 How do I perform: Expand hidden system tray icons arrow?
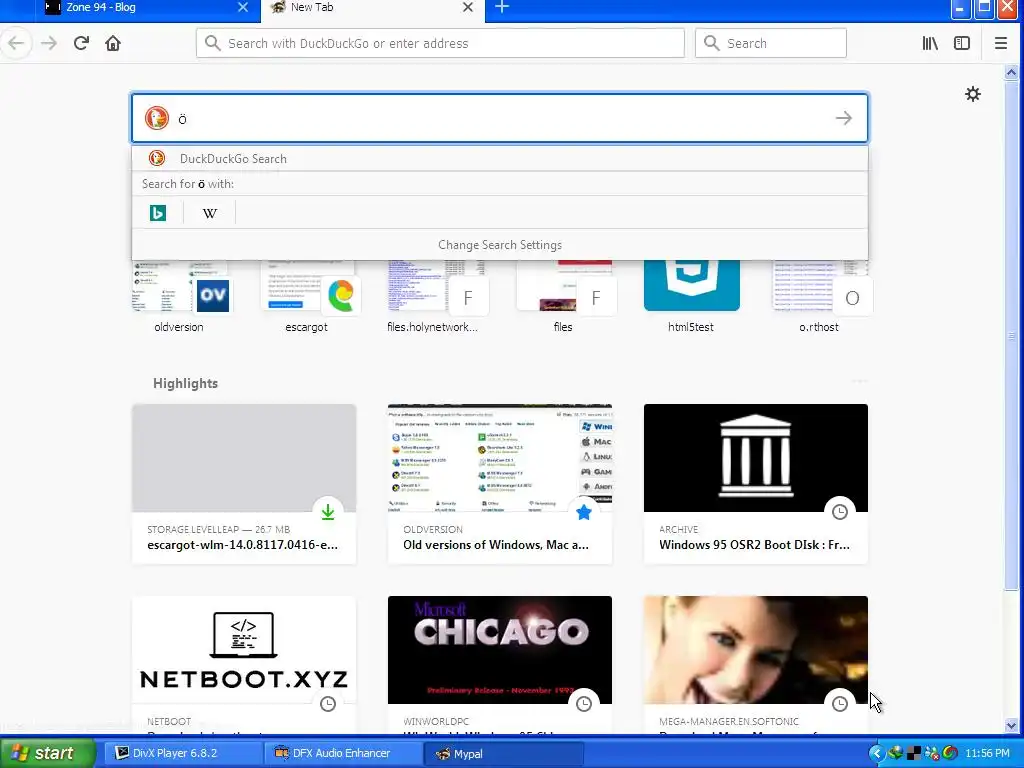(876, 754)
